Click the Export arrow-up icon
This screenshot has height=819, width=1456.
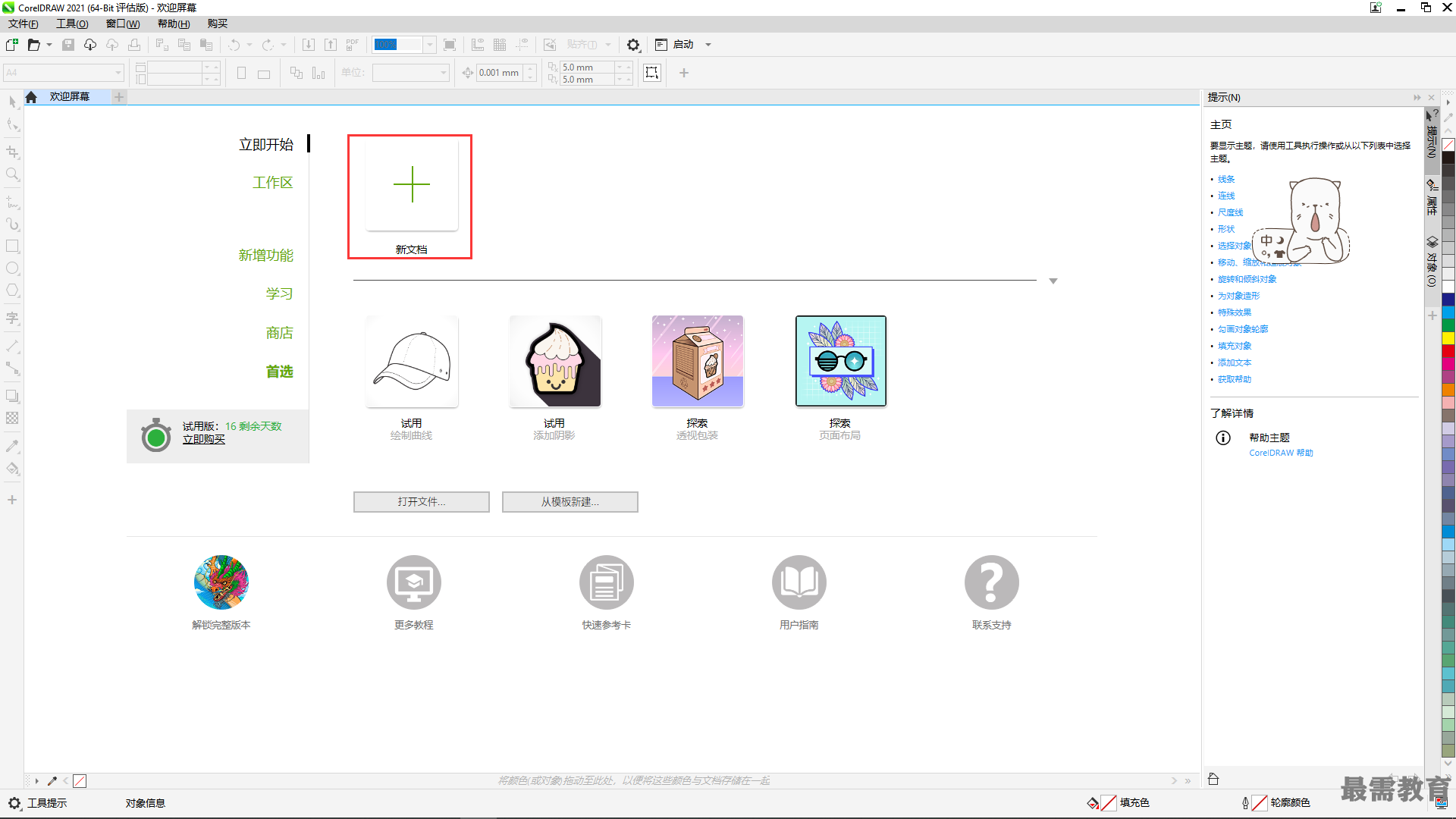(331, 45)
